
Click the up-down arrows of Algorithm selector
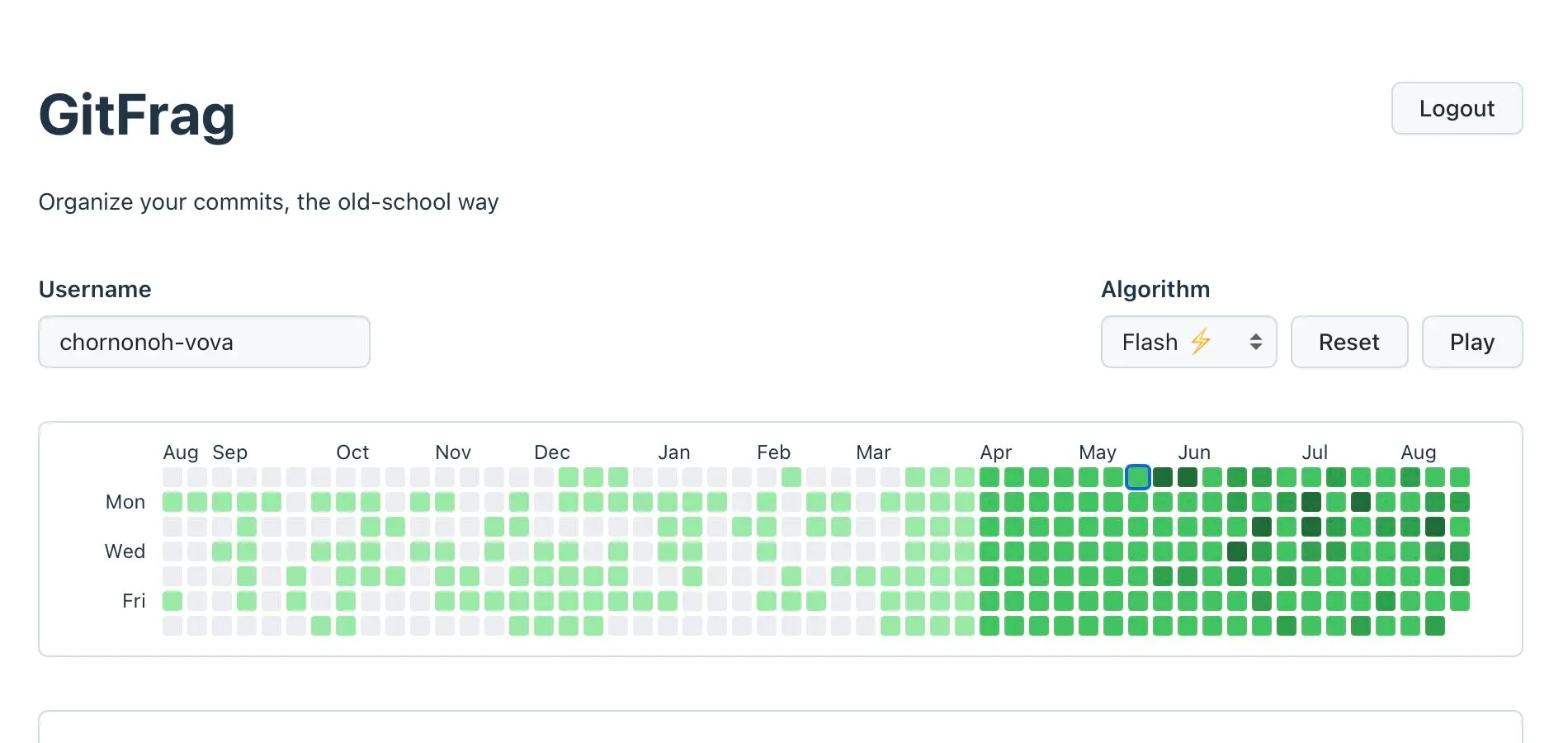[1255, 342]
